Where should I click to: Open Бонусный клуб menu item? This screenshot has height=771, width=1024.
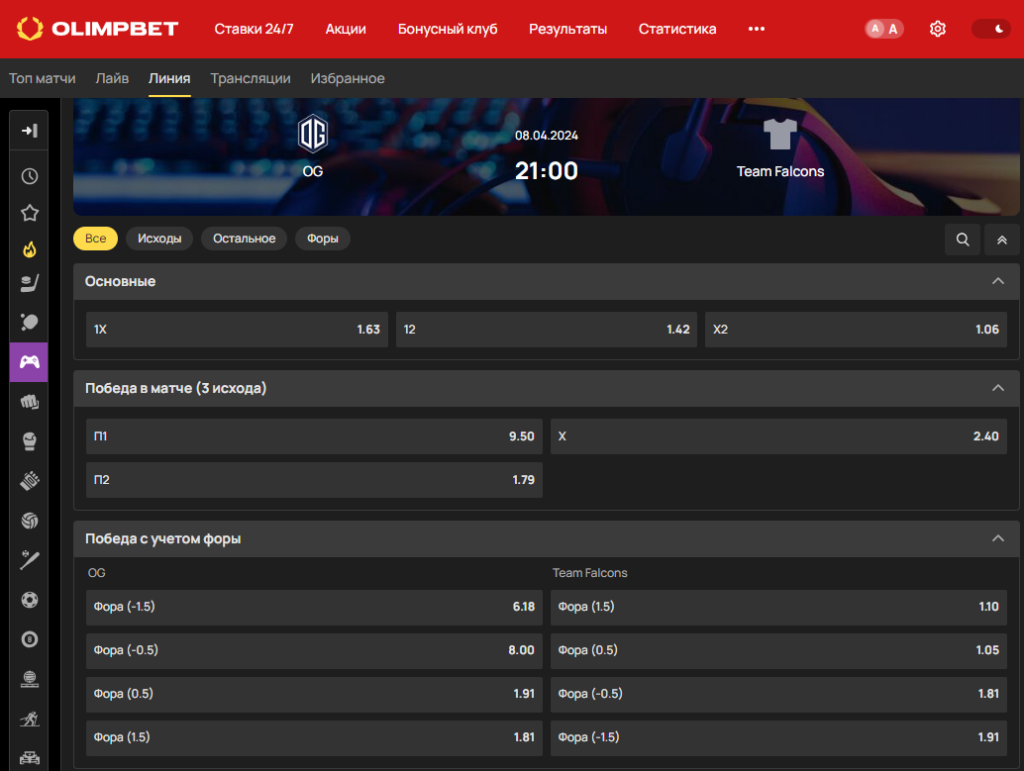447,29
